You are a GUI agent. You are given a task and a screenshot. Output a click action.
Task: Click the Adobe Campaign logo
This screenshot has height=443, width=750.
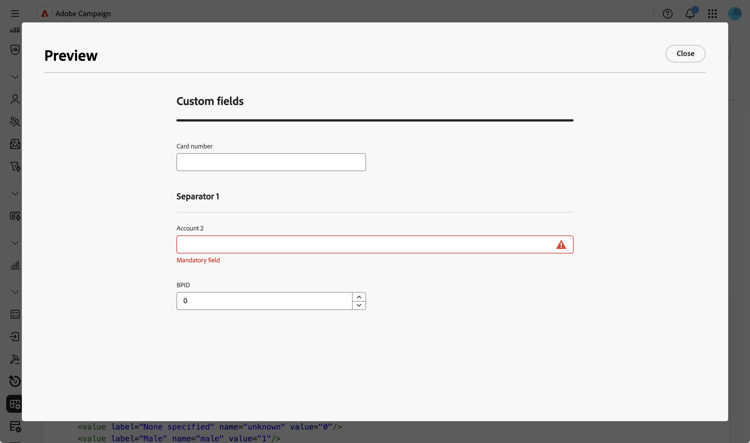pos(45,14)
